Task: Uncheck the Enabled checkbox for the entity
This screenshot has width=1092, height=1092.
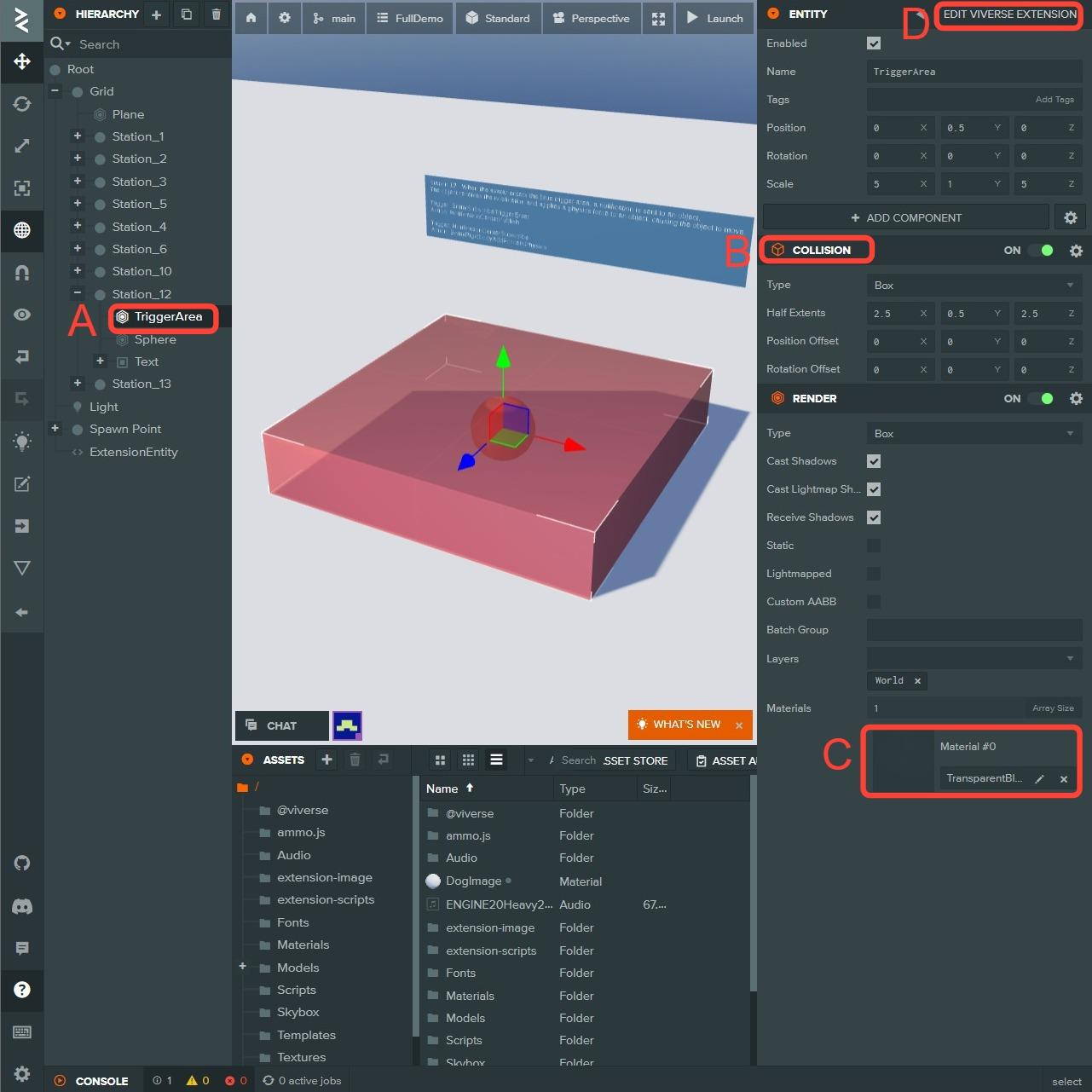Action: [874, 43]
